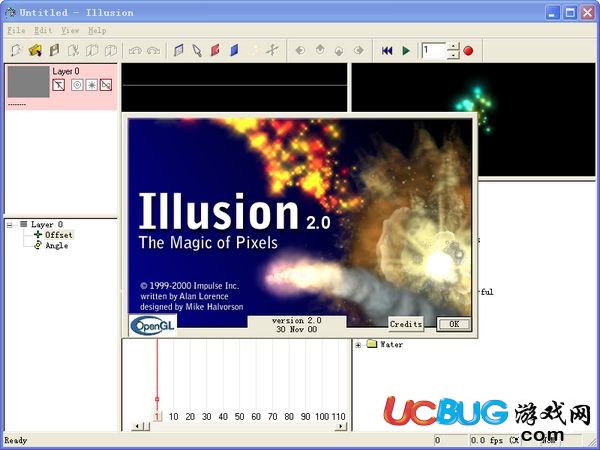Increase the frame number with the up spinner

point(453,46)
